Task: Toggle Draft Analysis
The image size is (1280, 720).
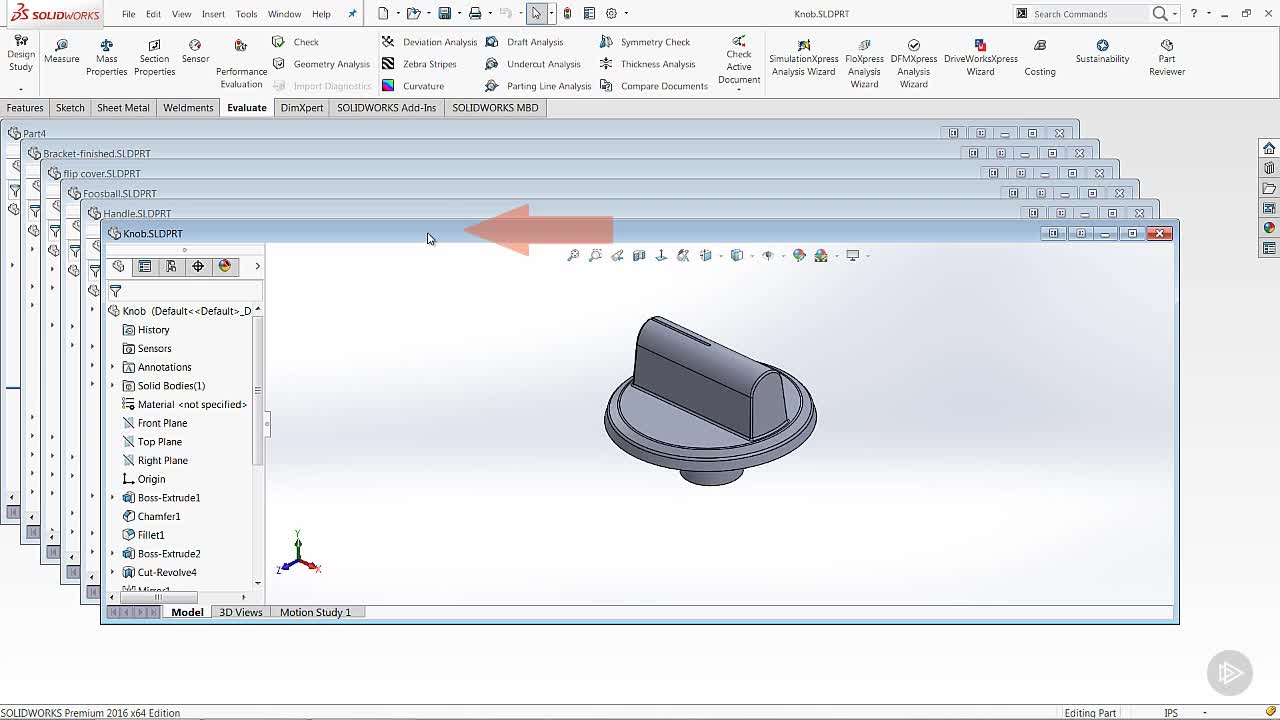Action: (524, 42)
